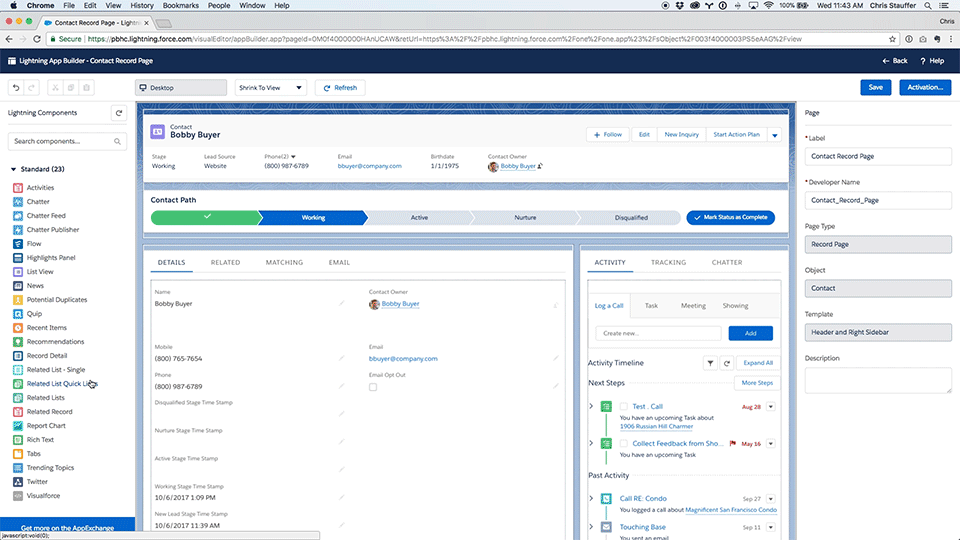The height and width of the screenshot is (540, 960).
Task: Select the Recommendations component icon
Action: pyautogui.click(x=18, y=342)
